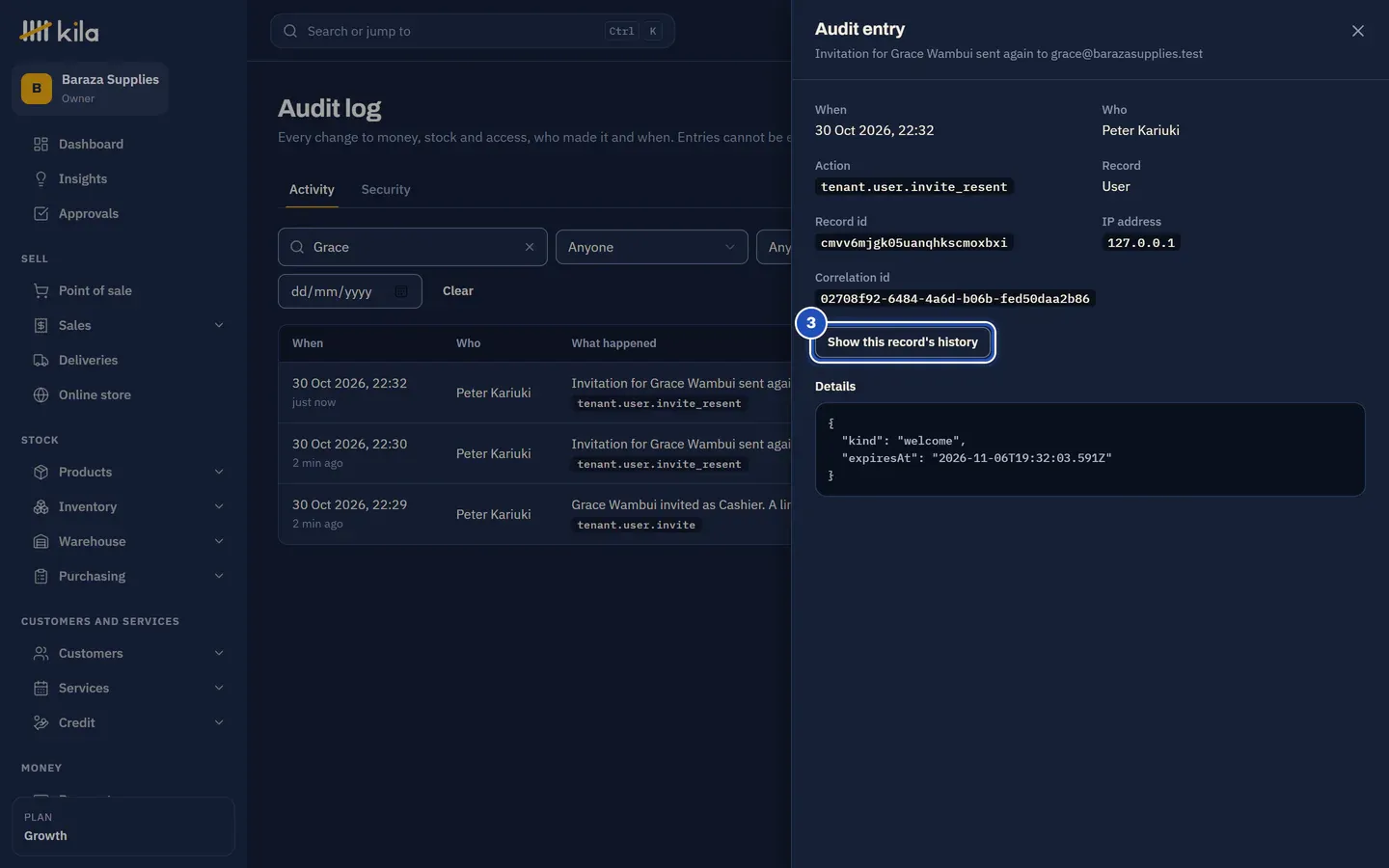Switch to the Activity tab

coord(312,190)
